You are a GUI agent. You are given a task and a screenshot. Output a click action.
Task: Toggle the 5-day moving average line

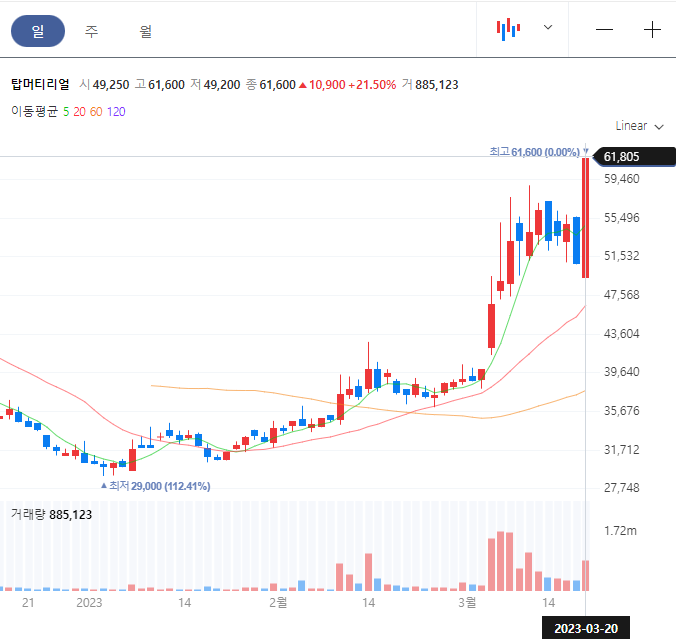pos(66,112)
